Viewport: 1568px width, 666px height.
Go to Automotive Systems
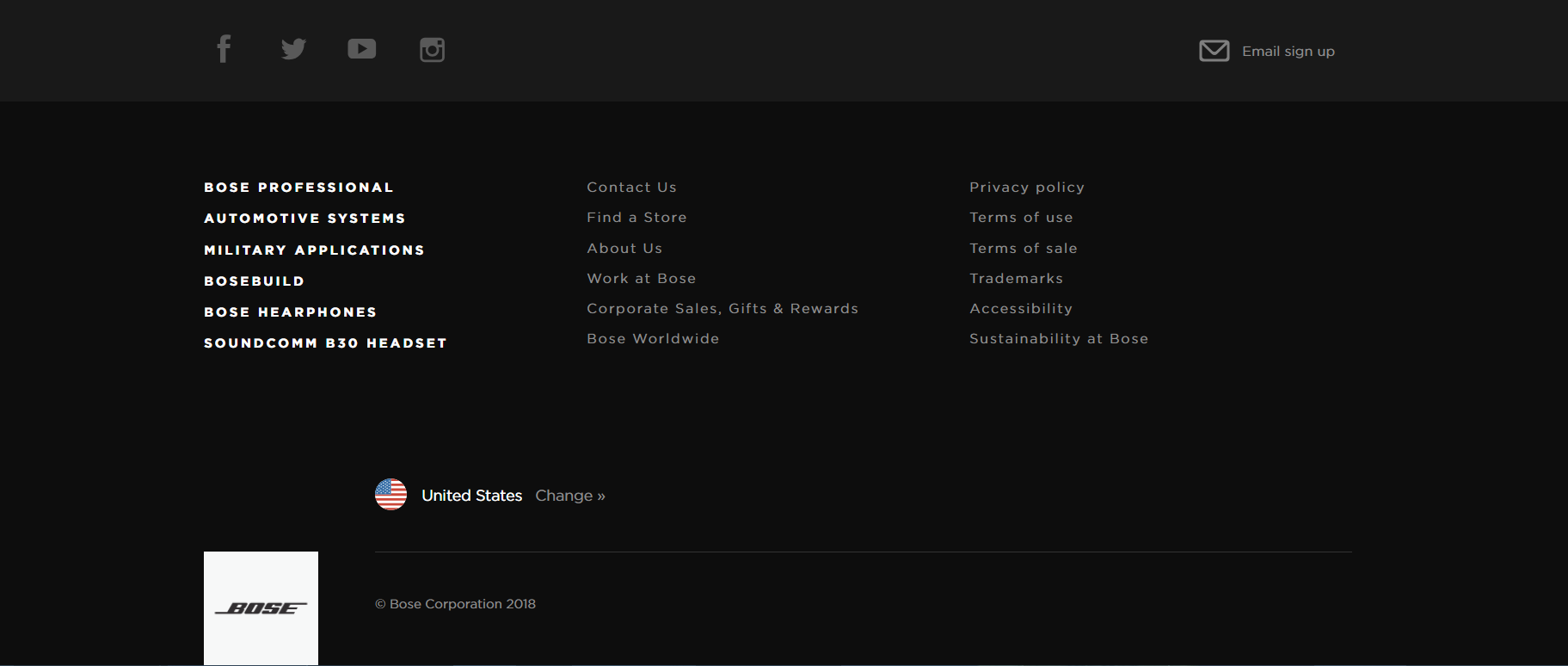point(304,219)
